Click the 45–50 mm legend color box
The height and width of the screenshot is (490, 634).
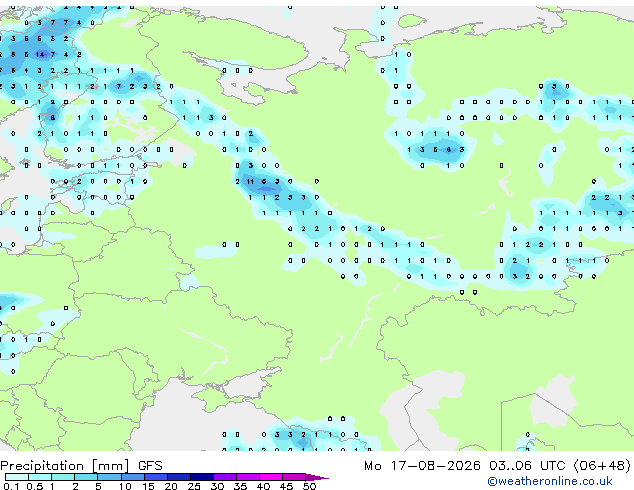(x=294, y=477)
